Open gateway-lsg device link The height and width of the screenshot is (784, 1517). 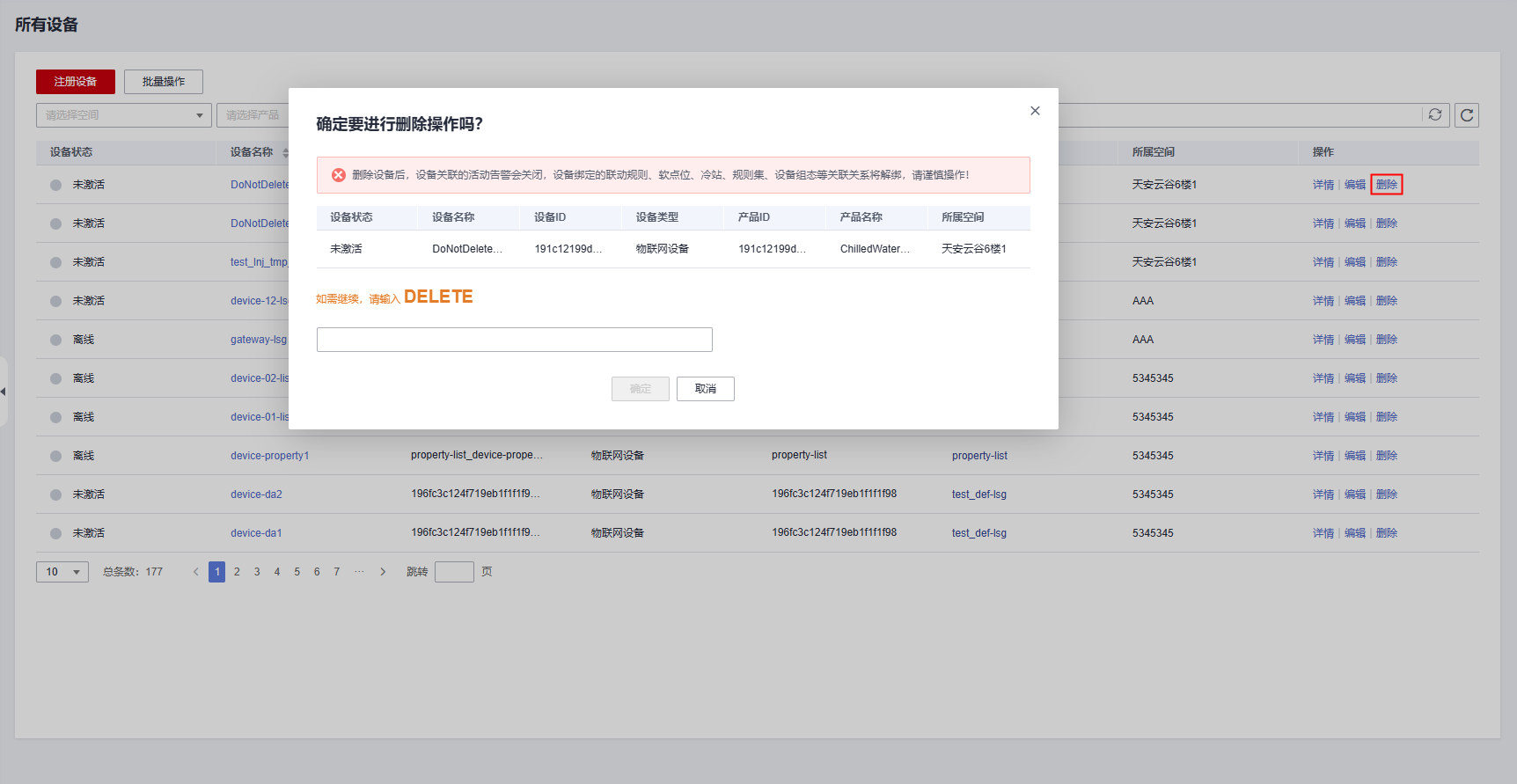tap(260, 340)
